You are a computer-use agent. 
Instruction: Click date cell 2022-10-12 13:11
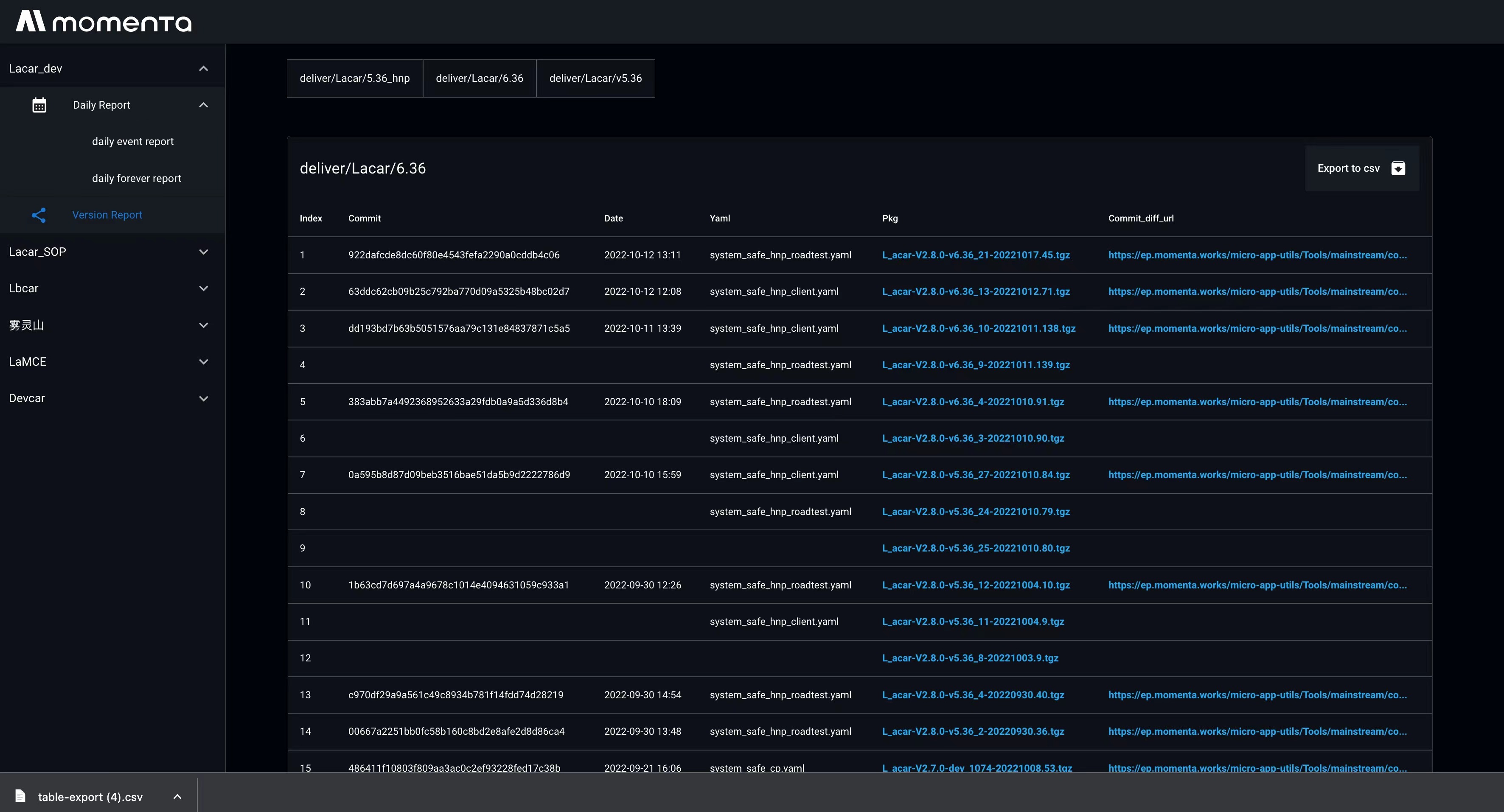click(x=642, y=255)
